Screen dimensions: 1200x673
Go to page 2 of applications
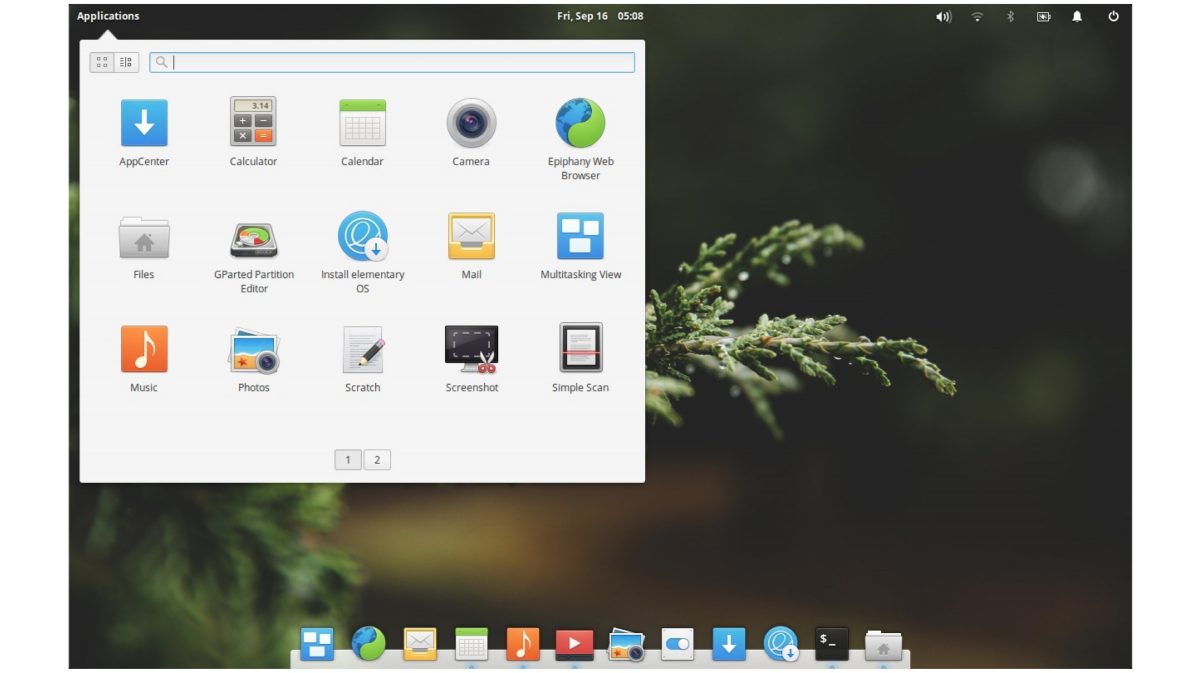[377, 460]
